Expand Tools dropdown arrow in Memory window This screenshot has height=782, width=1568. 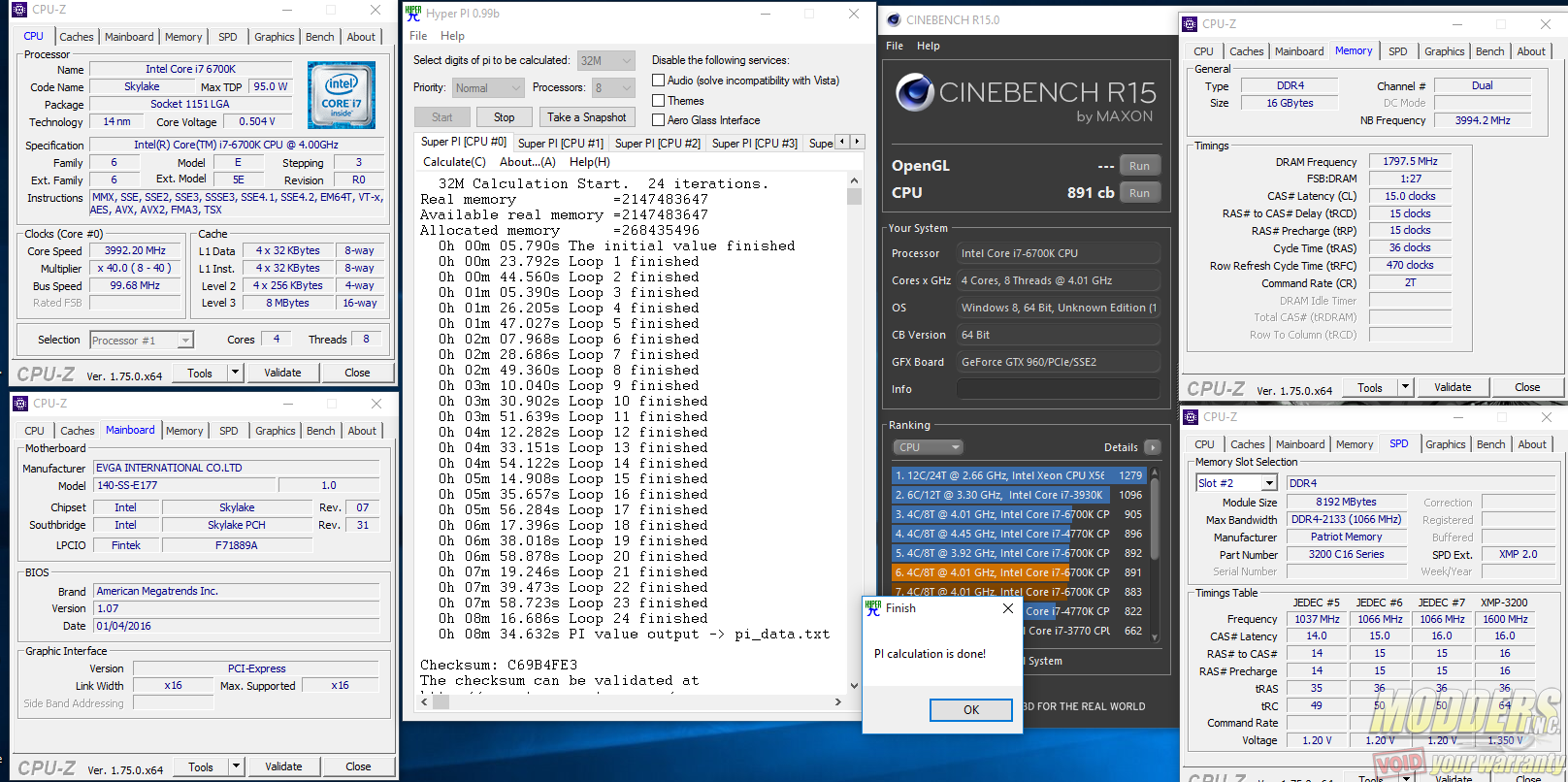1405,387
